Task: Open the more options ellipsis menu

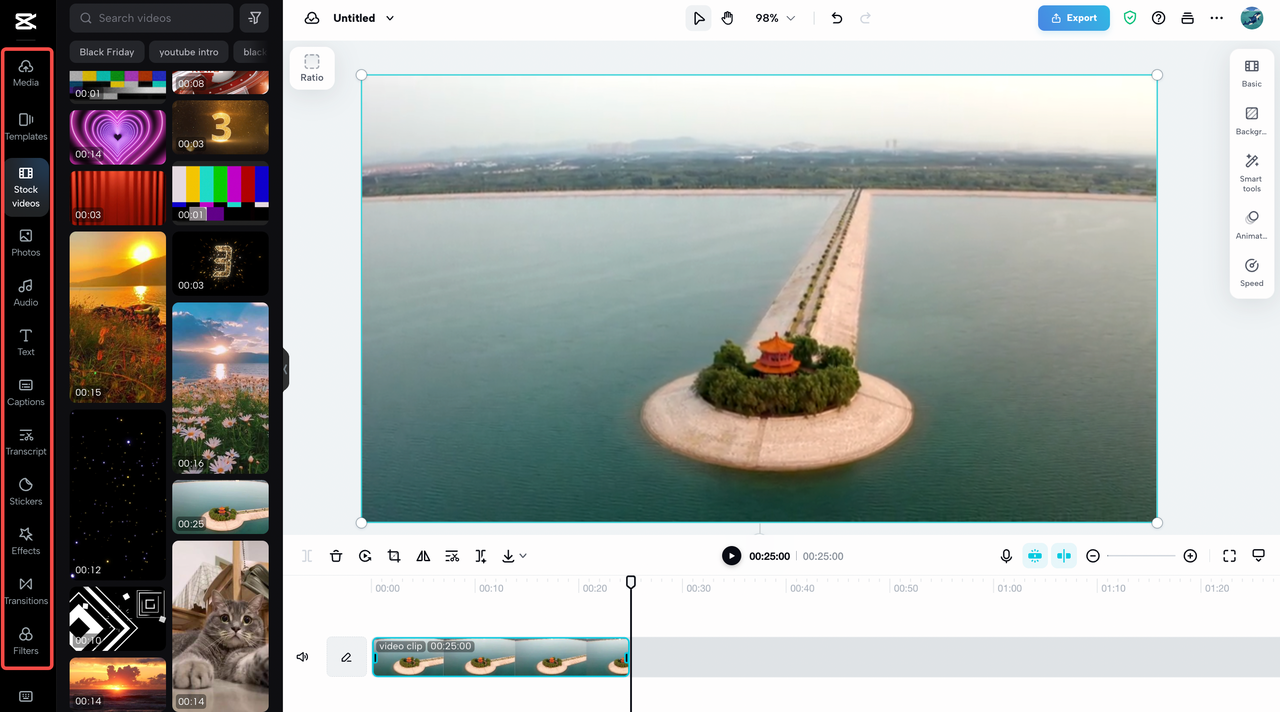Action: [x=1216, y=18]
